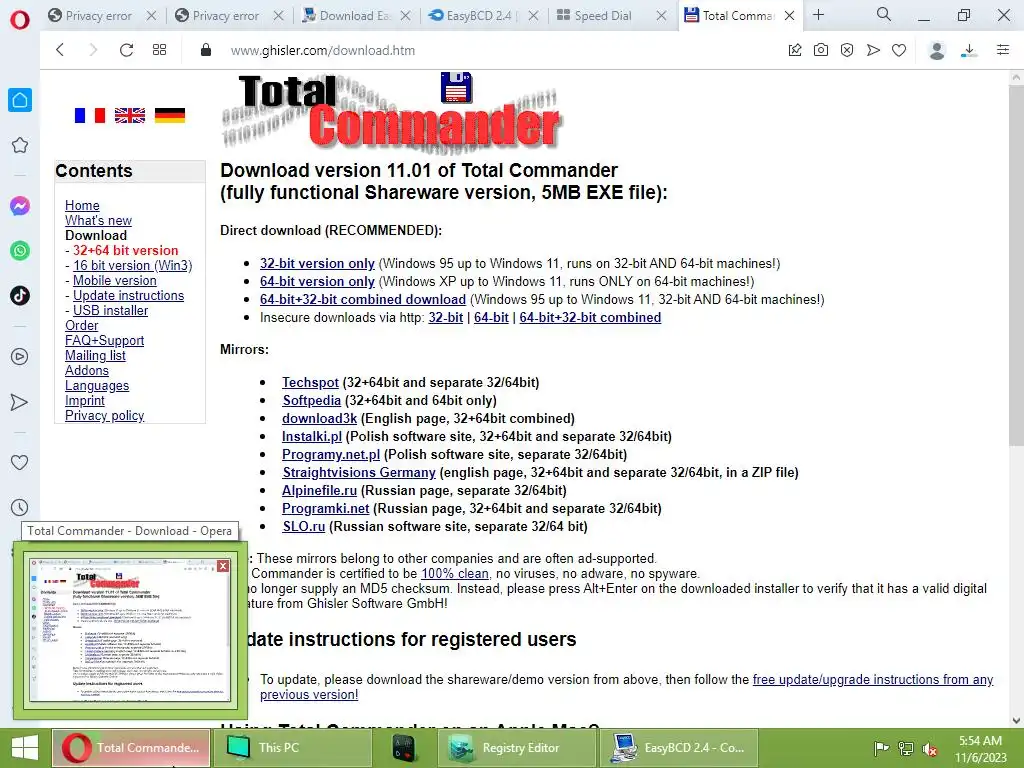
Task: Open the Instalki.pl mirror link
Action: (312, 436)
